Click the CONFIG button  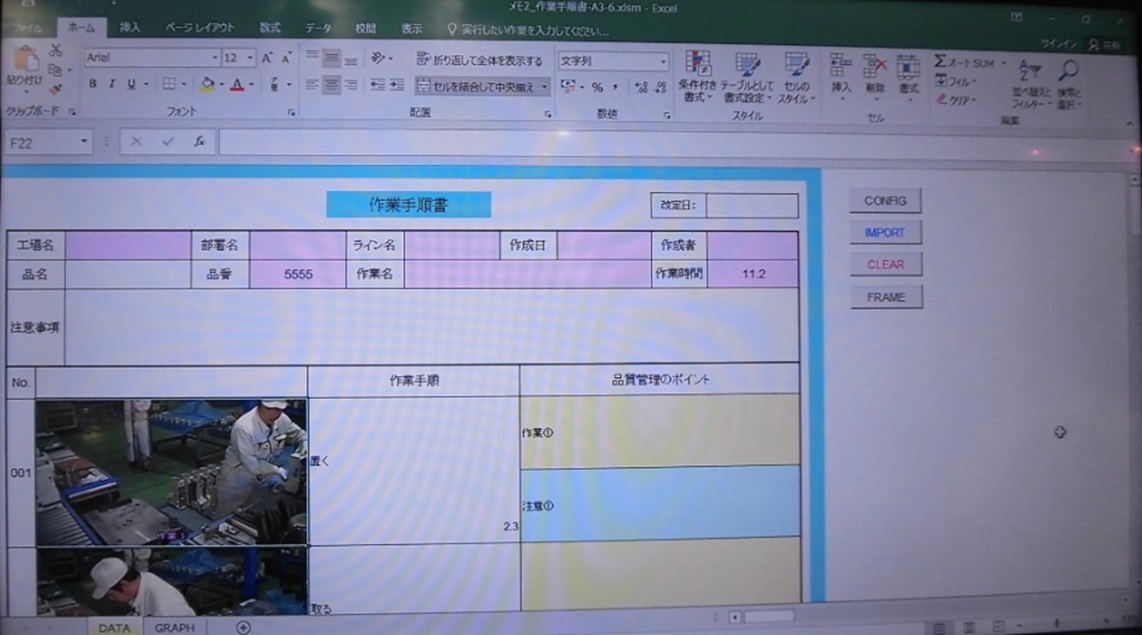[885, 200]
